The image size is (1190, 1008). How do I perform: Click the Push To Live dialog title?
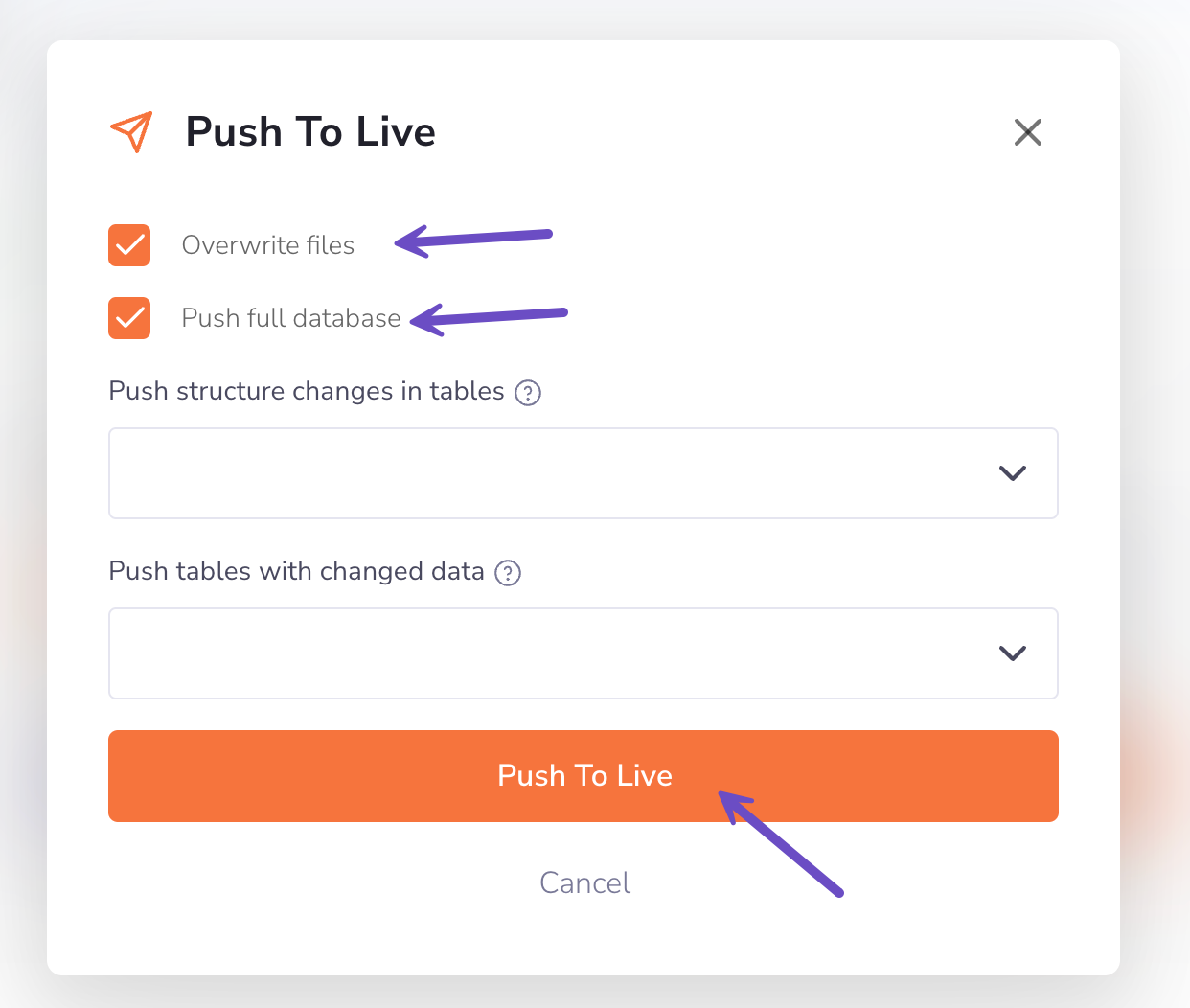(x=310, y=132)
